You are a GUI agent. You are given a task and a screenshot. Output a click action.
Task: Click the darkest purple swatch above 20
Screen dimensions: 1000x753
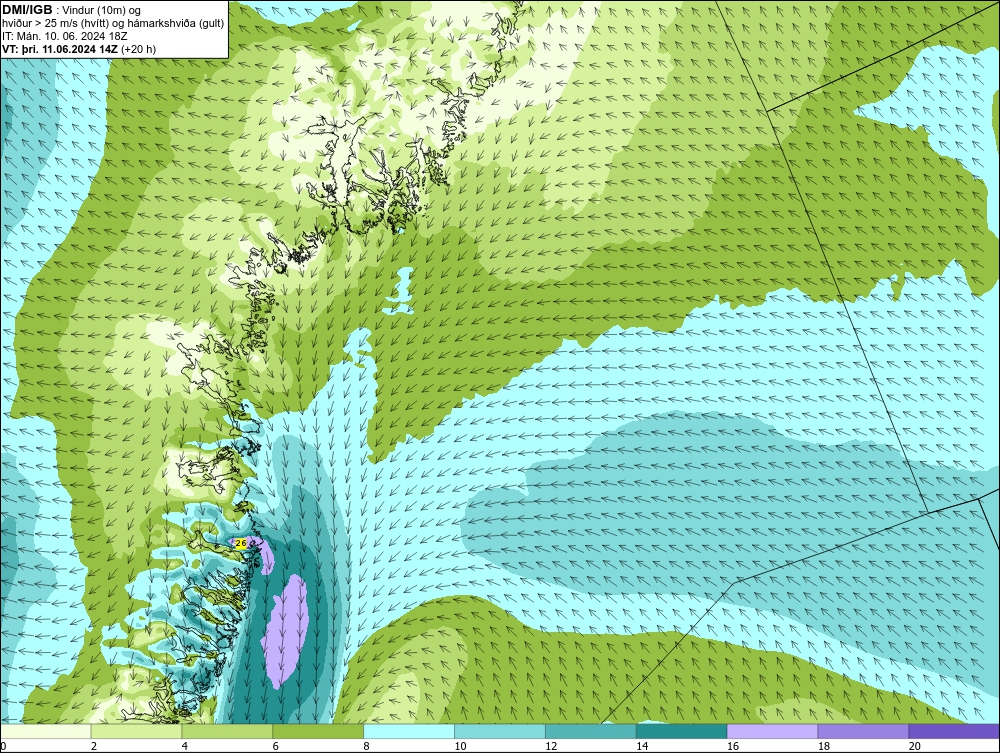coord(954,731)
